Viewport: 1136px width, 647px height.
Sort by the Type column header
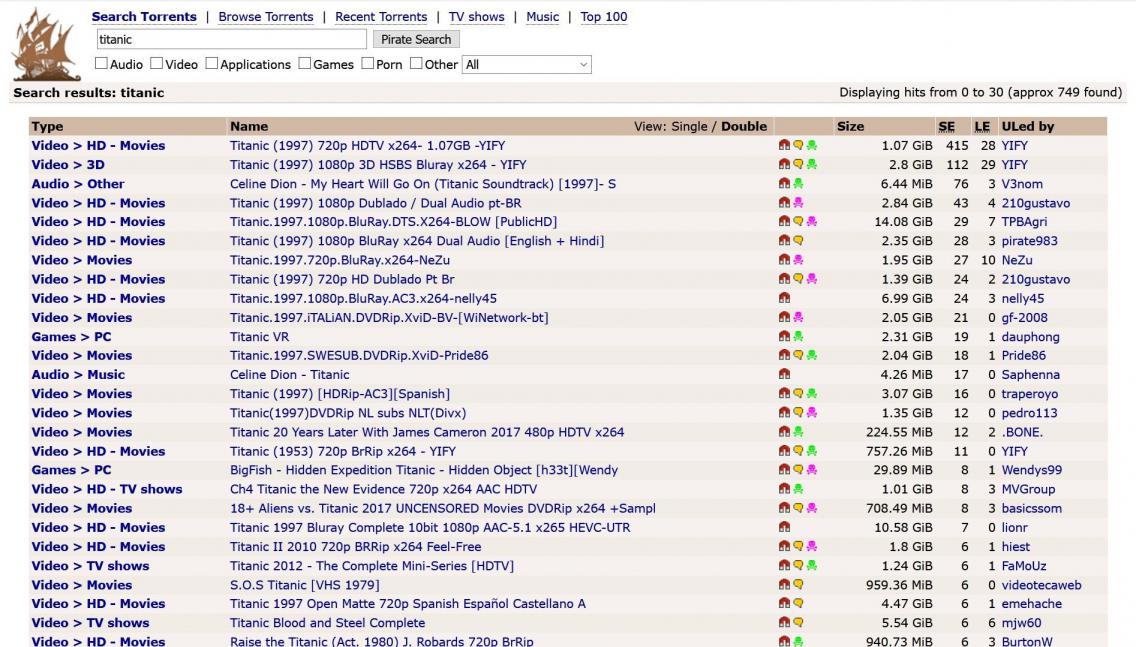coord(47,126)
